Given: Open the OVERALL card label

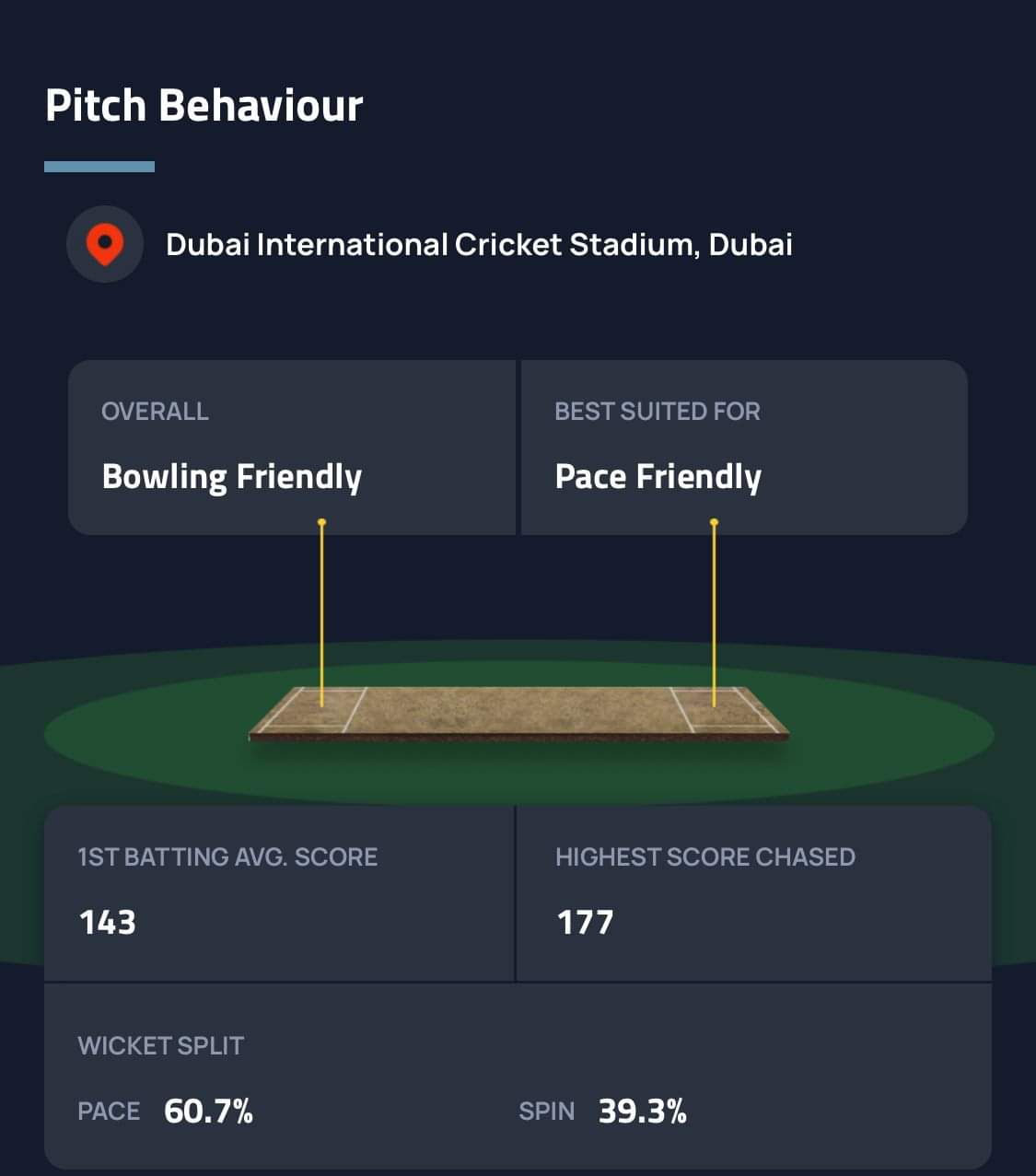Looking at the screenshot, I should click(155, 411).
